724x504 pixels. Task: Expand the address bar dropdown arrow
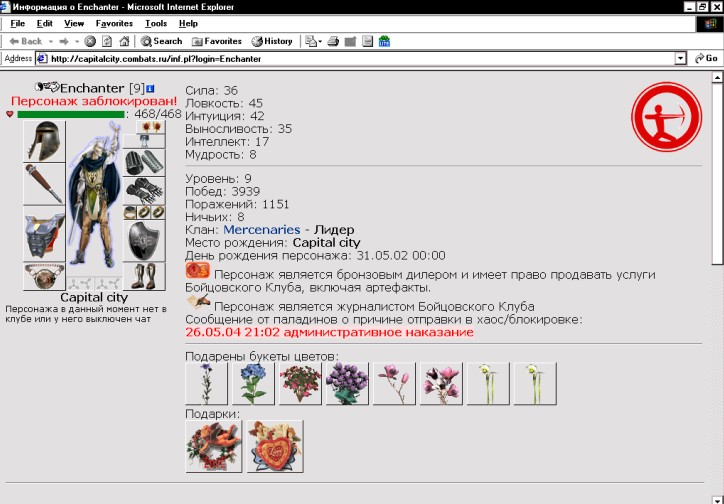681,59
